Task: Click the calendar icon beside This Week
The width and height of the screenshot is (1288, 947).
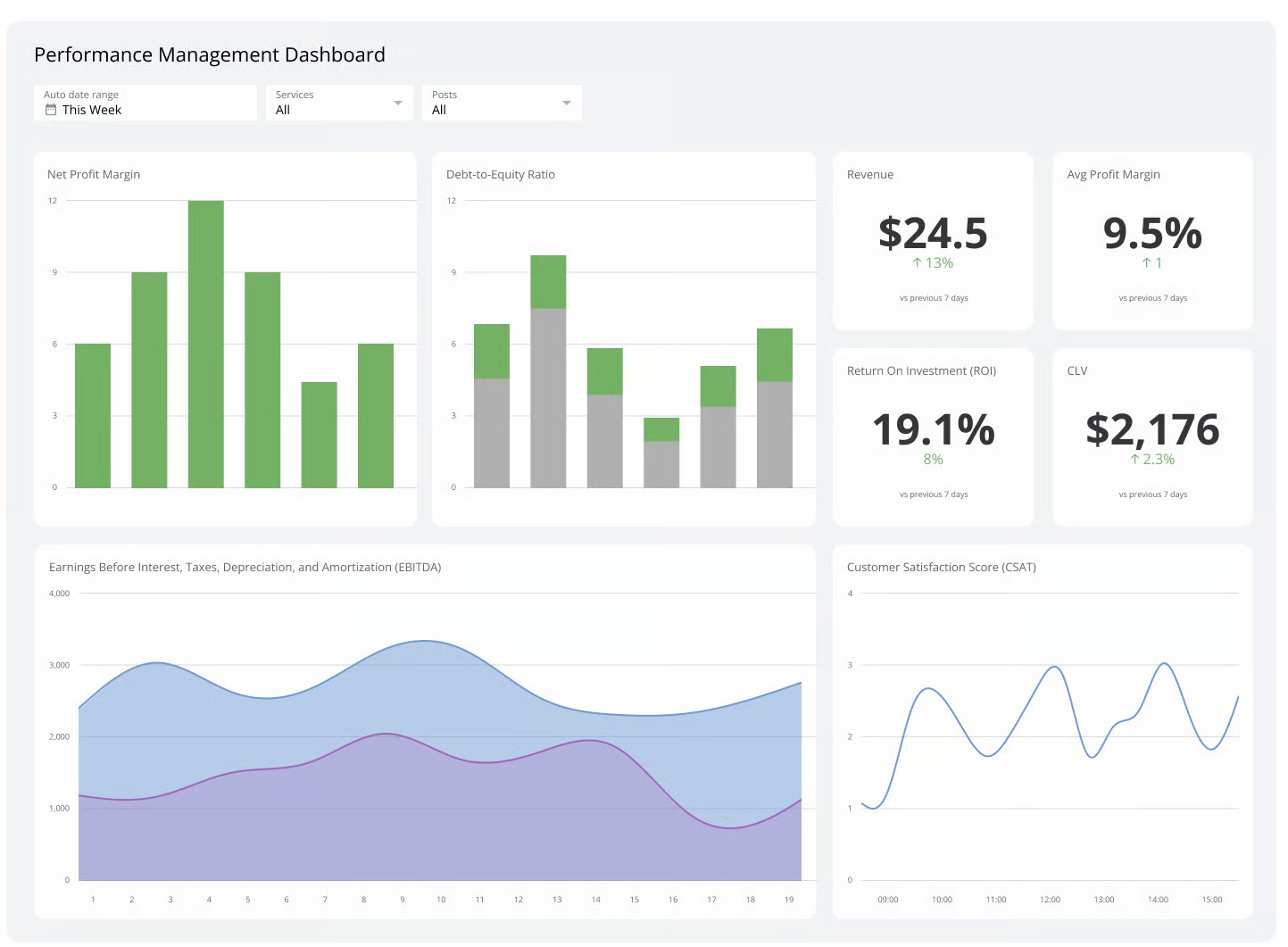Action: coord(51,110)
